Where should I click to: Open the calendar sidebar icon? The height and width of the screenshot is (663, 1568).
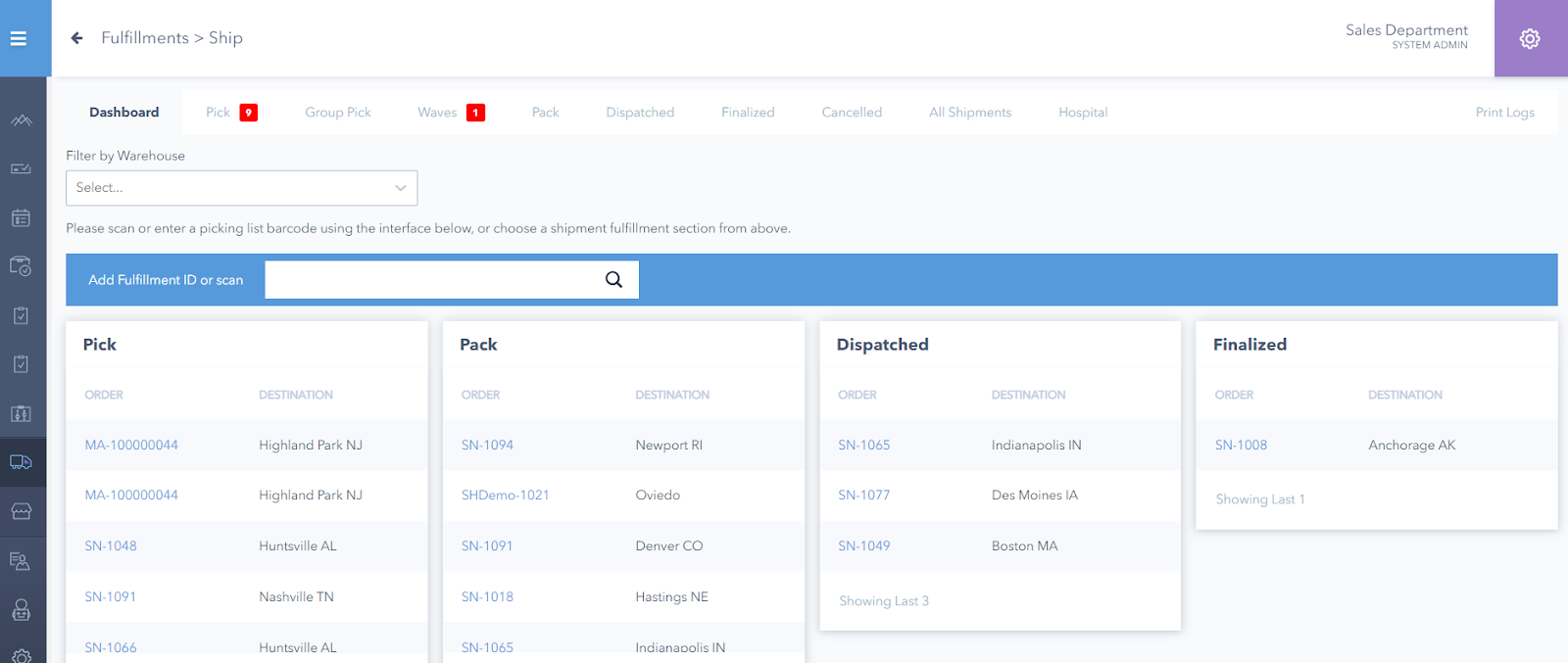pos(22,217)
